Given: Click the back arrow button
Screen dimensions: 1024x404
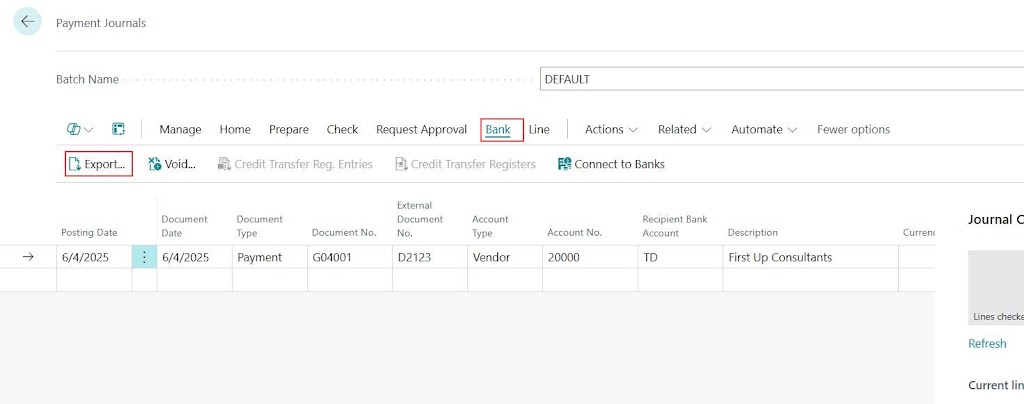Looking at the screenshot, I should (27, 21).
